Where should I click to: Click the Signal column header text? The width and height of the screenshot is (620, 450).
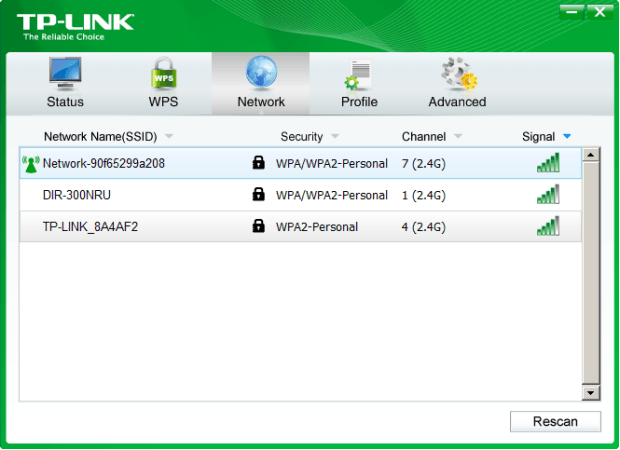click(x=539, y=137)
